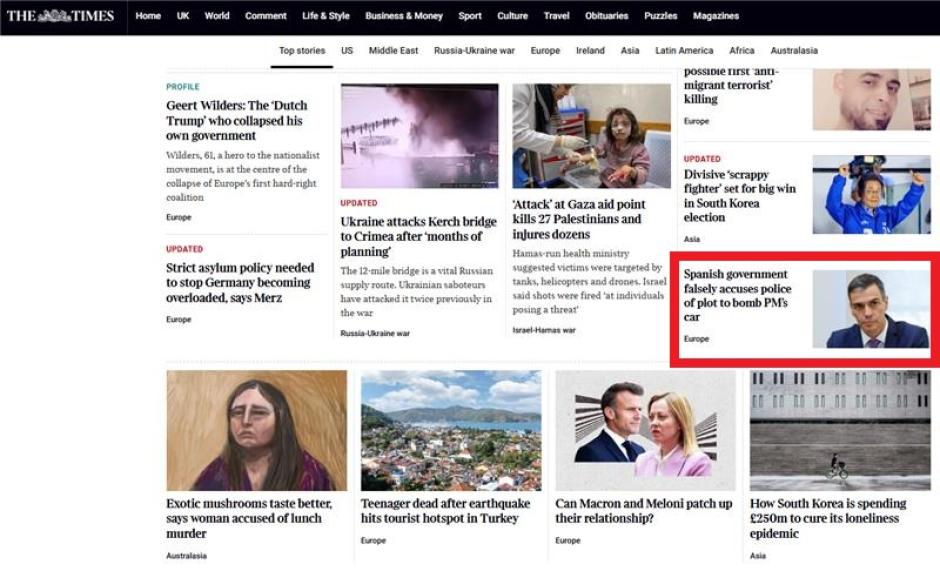Switch to the Australasia tab
Viewport: 940px width, 571px height.
(x=794, y=51)
